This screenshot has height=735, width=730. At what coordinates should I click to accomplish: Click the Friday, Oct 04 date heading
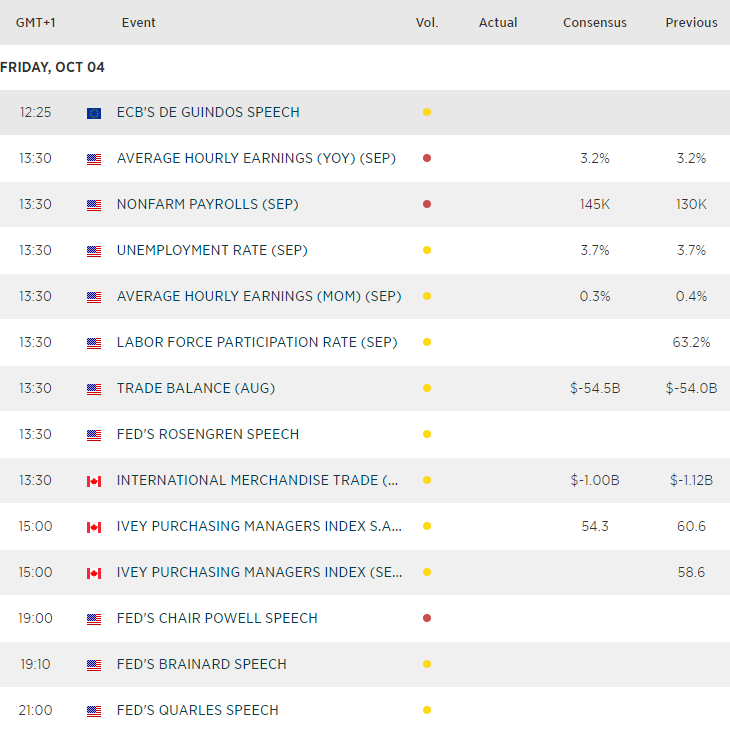coord(53,67)
